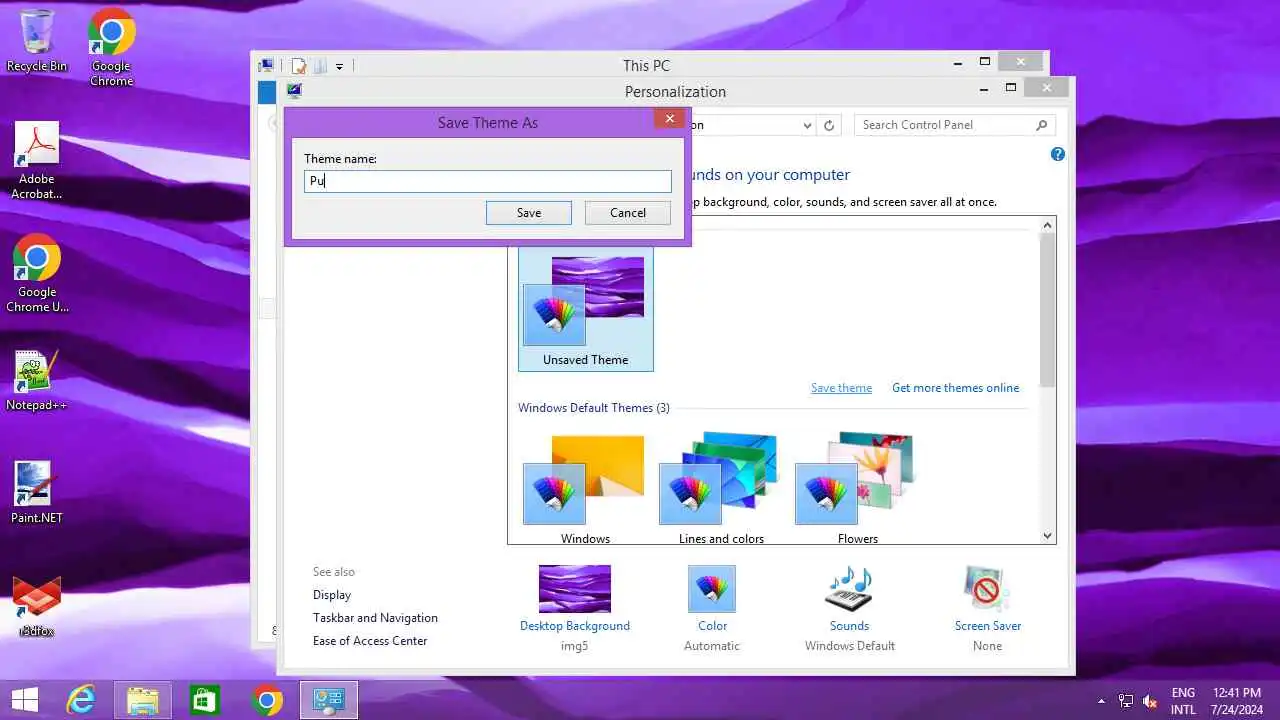Viewport: 1280px width, 720px height.
Task: Expand the address bar history dropdown
Action: (807, 125)
